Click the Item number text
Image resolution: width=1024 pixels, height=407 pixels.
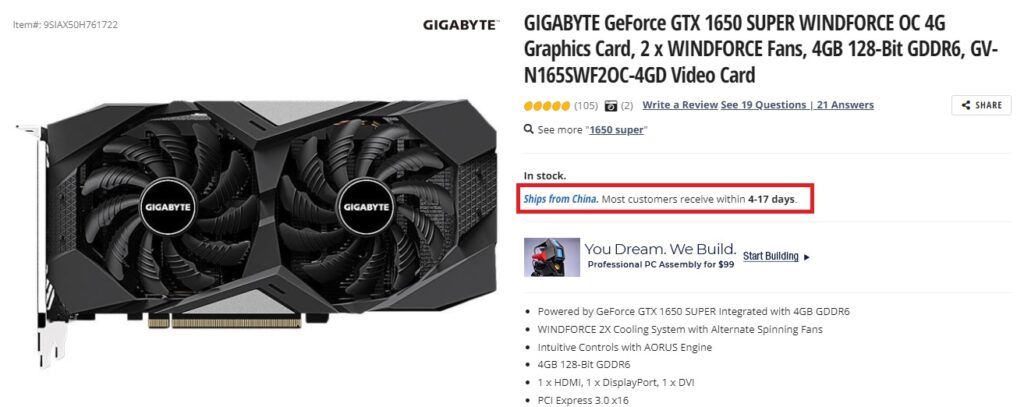65,25
